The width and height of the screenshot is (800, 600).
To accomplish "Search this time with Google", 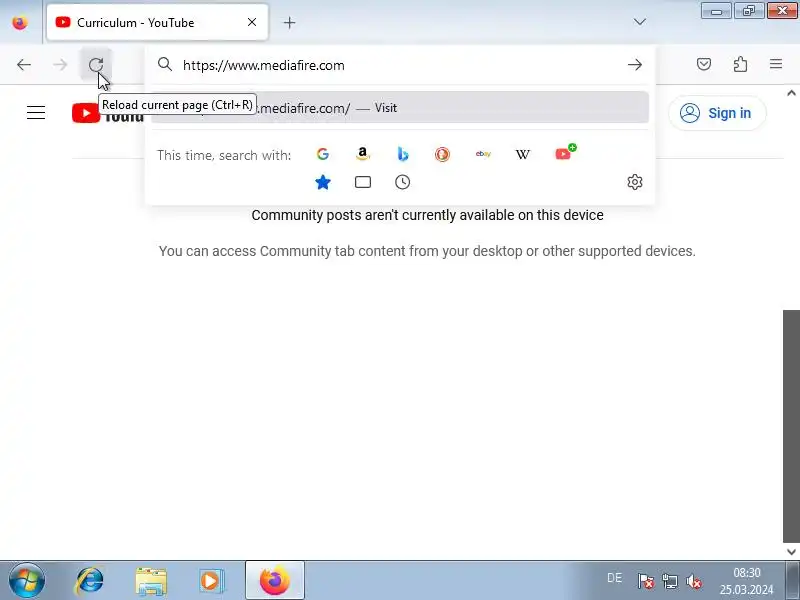I will (322, 154).
